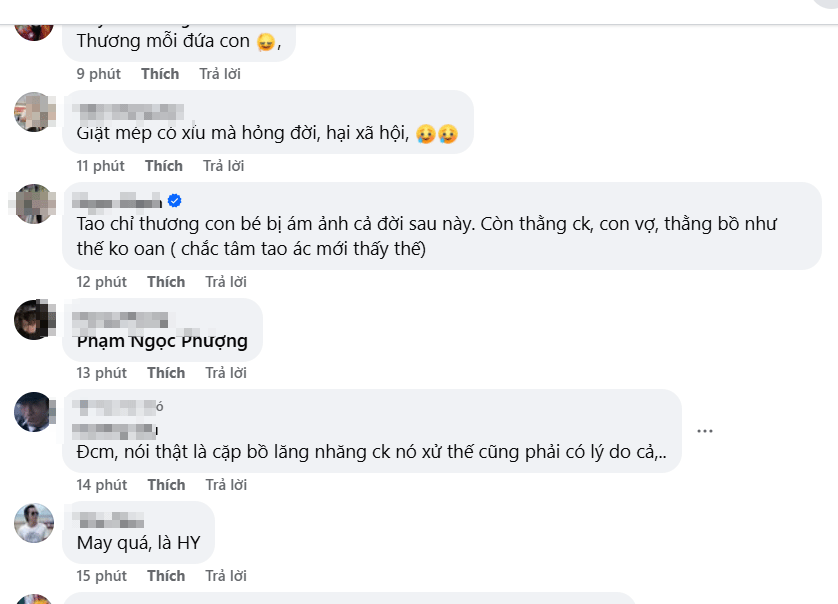Like the 'Phạm Ngọc Phượng' comment
This screenshot has width=838, height=604.
coord(166,373)
